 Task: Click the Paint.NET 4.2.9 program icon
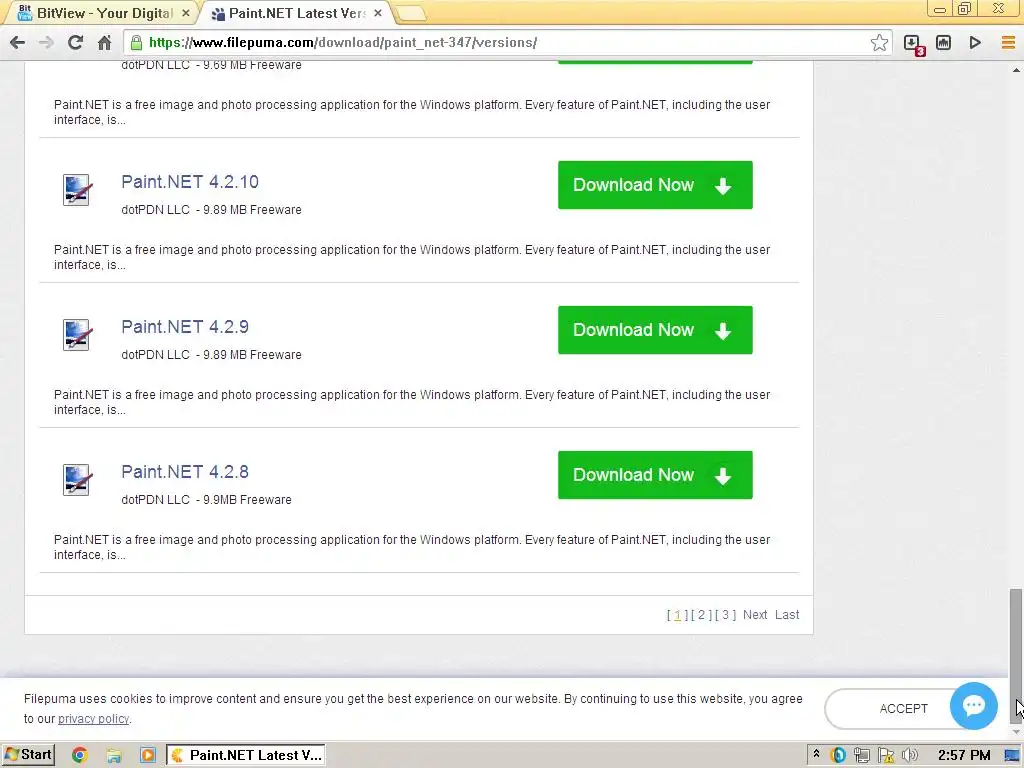click(77, 334)
